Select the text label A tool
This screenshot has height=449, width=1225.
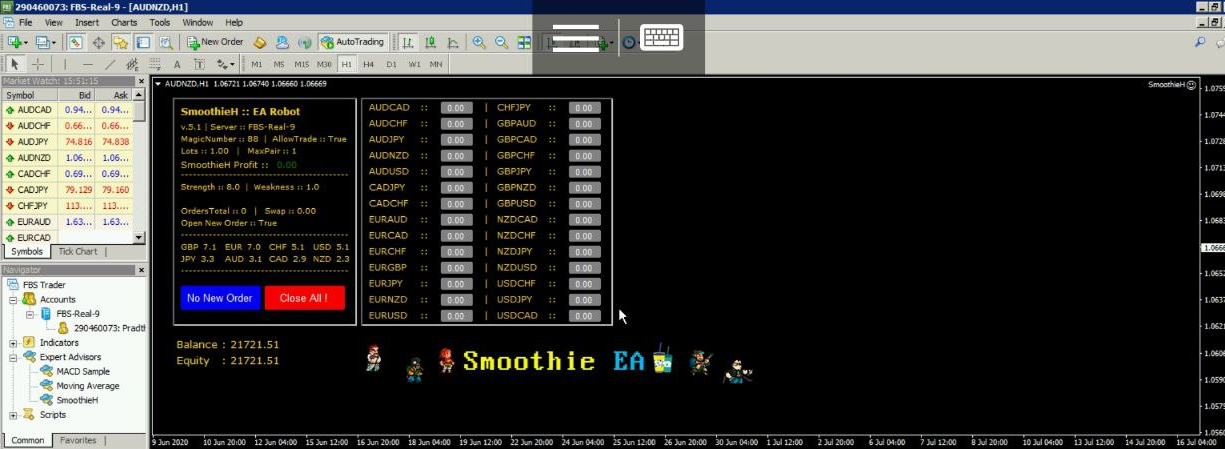pyautogui.click(x=177, y=64)
